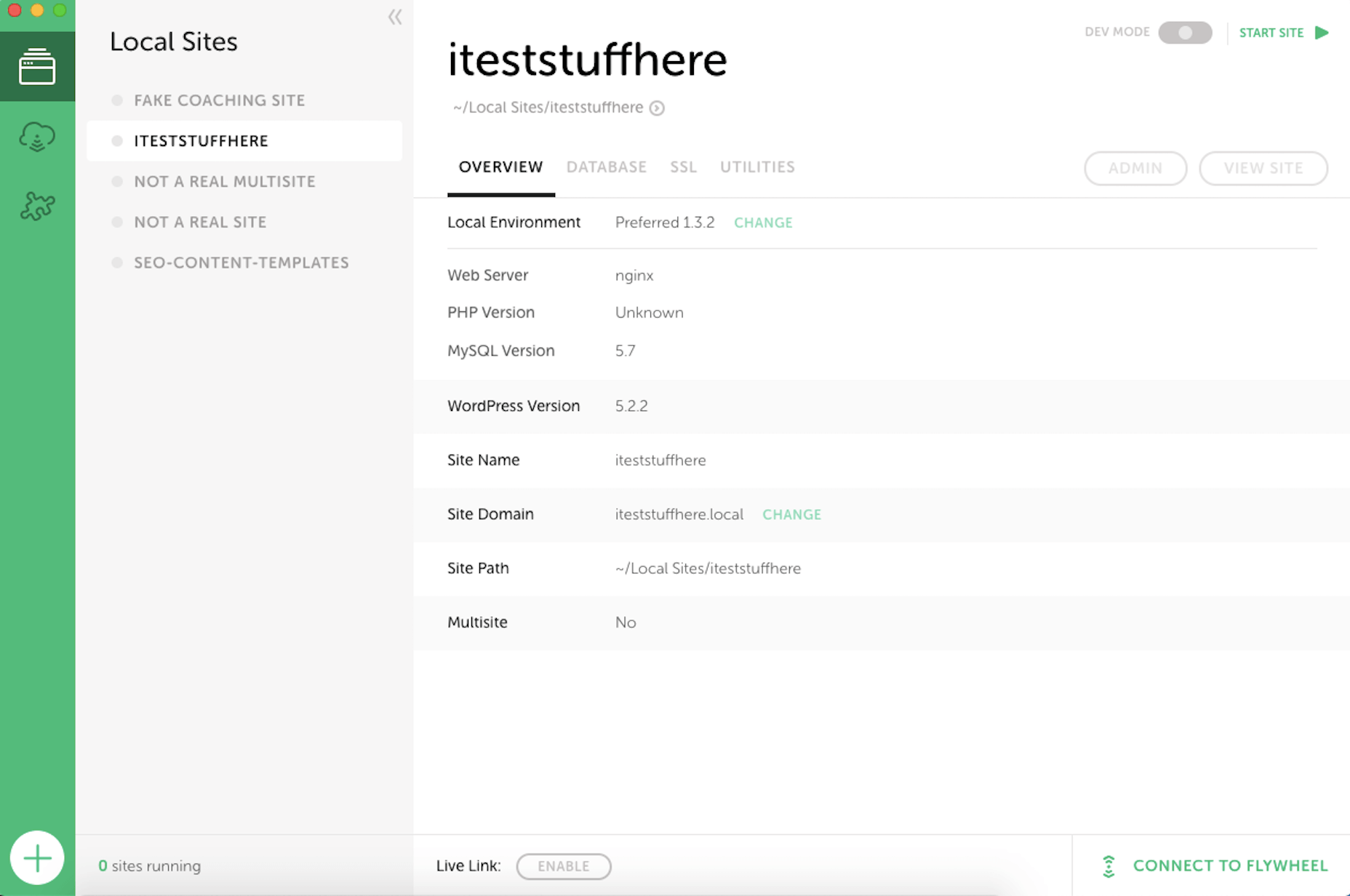Image resolution: width=1350 pixels, height=896 pixels.
Task: Switch to the Overview tab
Action: [500, 167]
